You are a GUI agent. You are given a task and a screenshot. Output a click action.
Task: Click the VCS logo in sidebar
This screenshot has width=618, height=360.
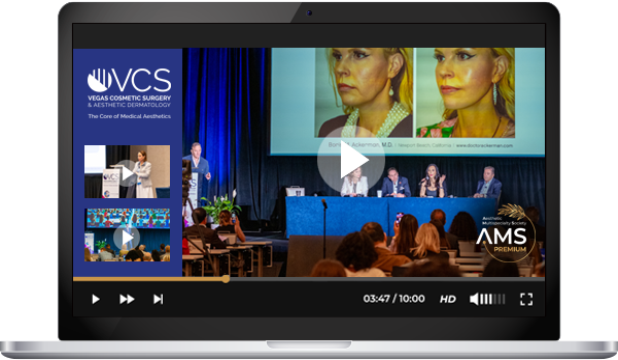click(129, 80)
